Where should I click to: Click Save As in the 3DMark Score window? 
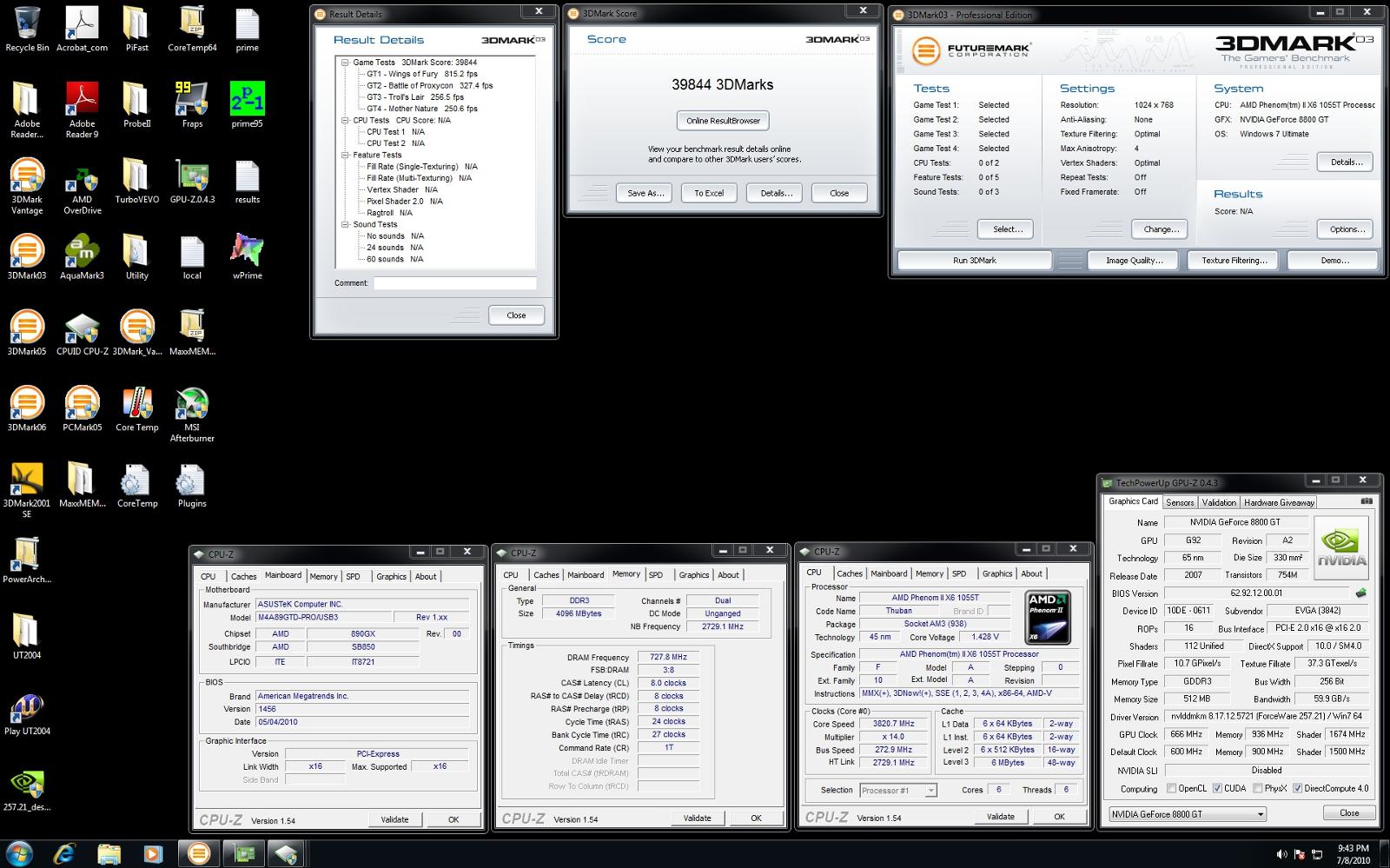pyautogui.click(x=645, y=193)
